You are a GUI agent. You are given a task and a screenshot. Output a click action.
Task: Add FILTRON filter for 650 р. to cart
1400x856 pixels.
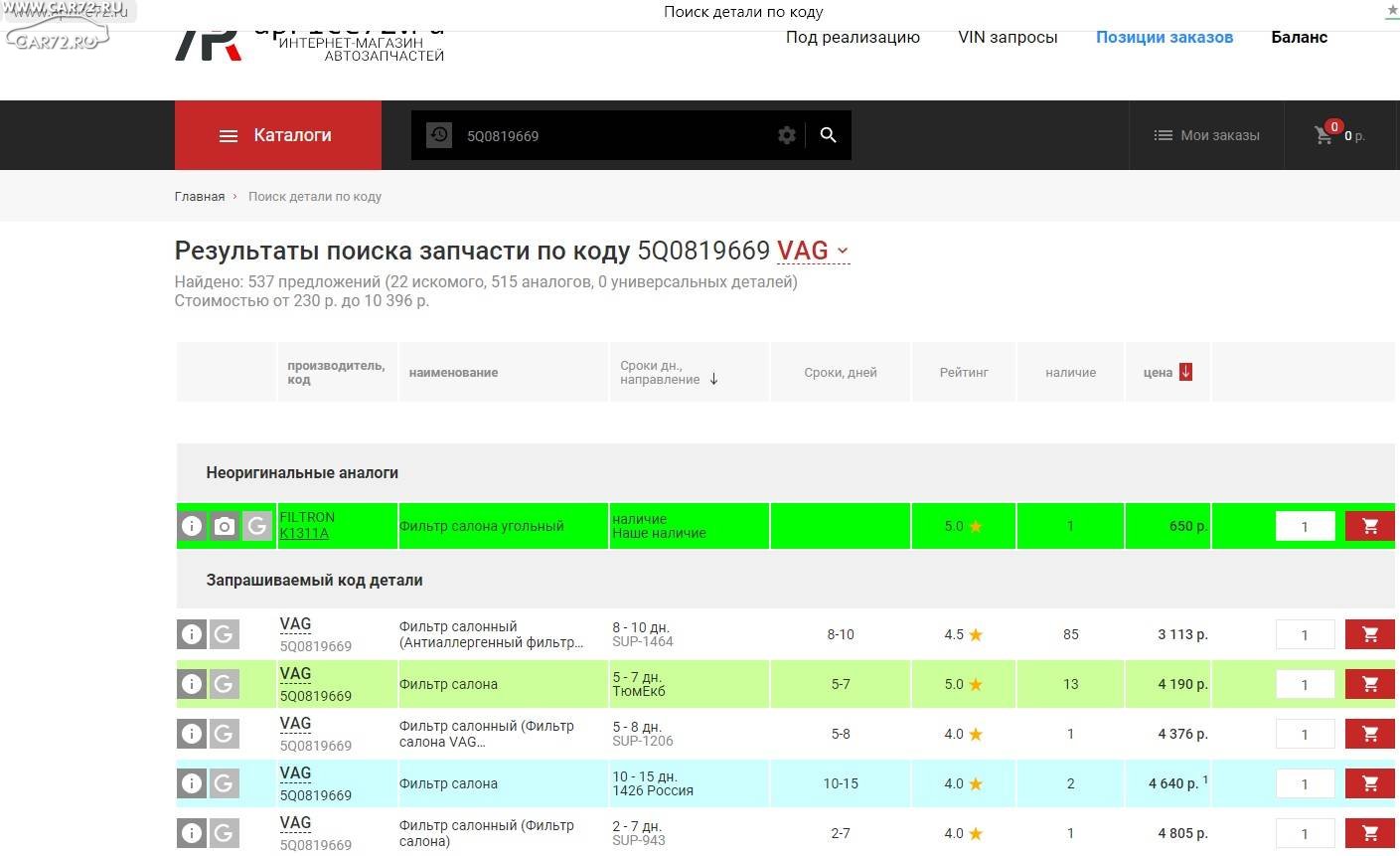(x=1369, y=526)
